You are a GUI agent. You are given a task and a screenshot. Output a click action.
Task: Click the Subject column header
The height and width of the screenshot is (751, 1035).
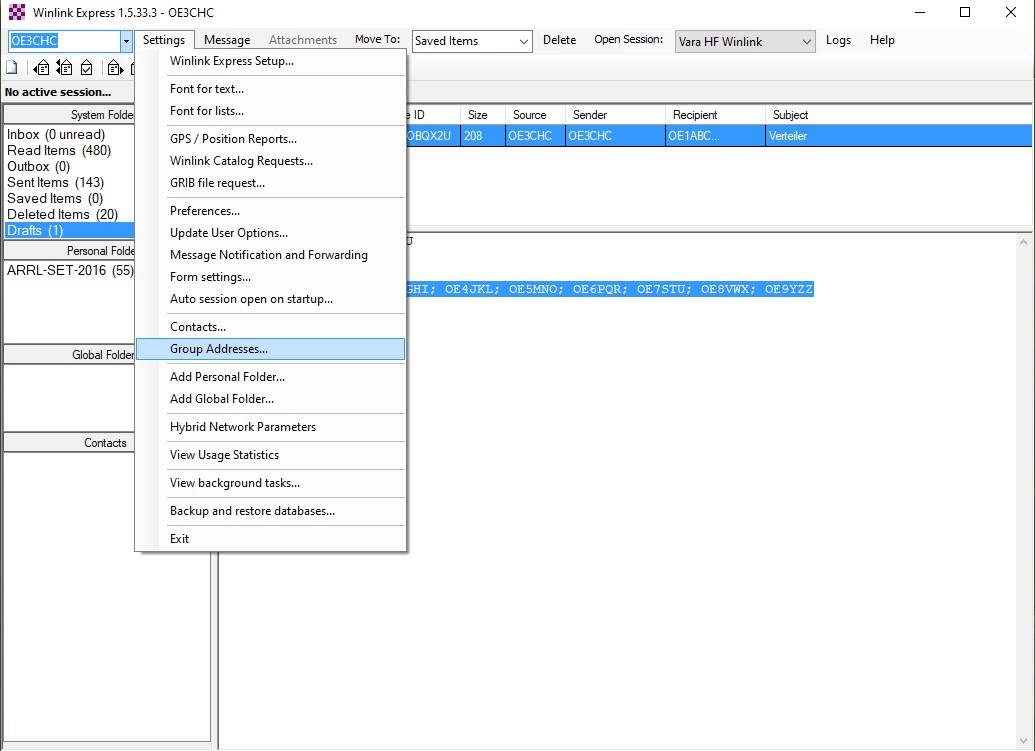click(x=898, y=115)
